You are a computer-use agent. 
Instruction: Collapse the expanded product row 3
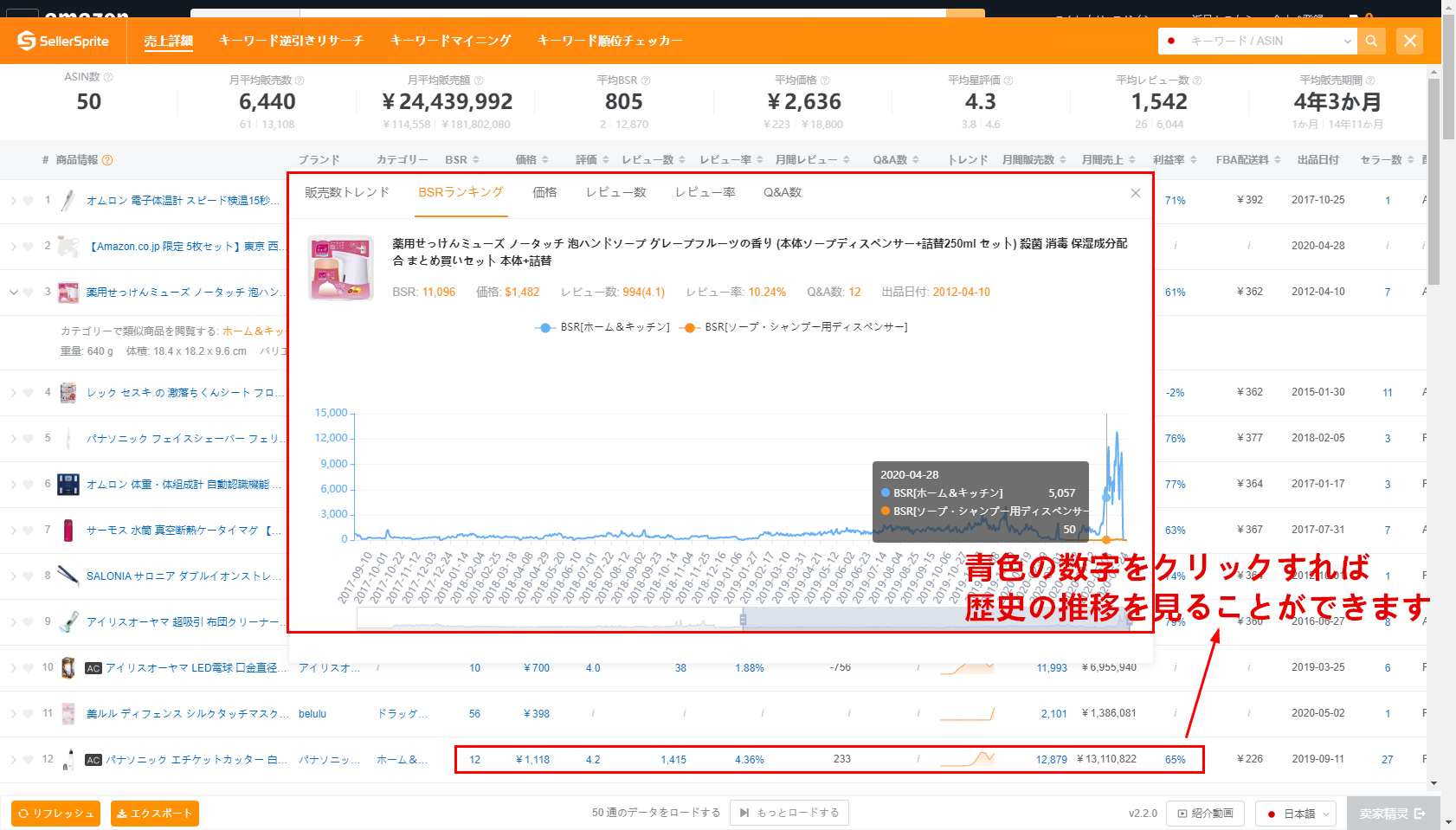point(13,293)
